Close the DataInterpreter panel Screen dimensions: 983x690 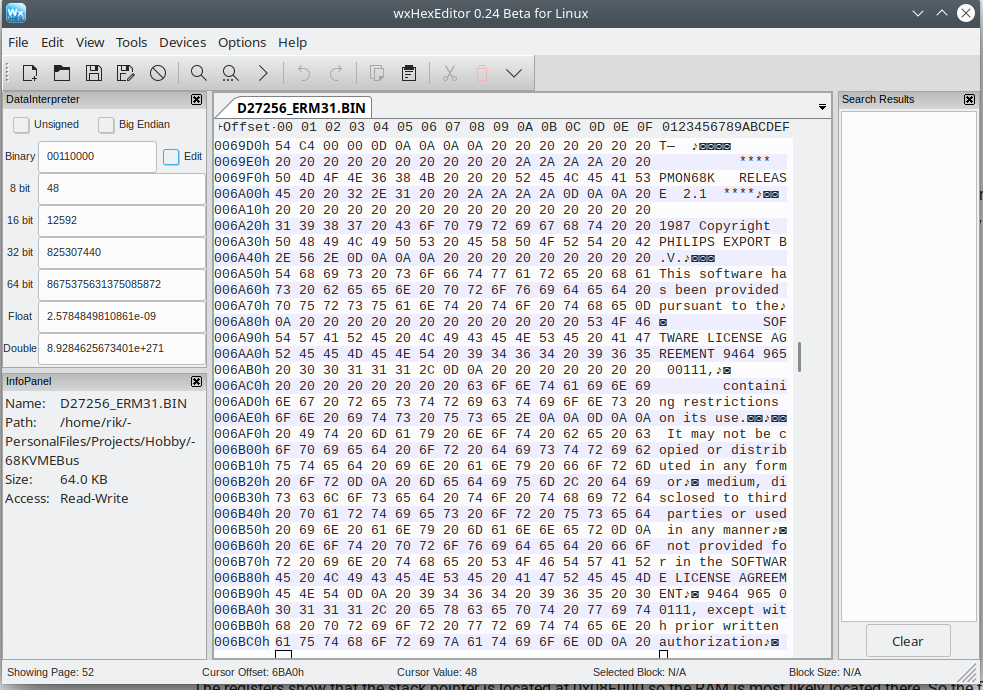196,100
